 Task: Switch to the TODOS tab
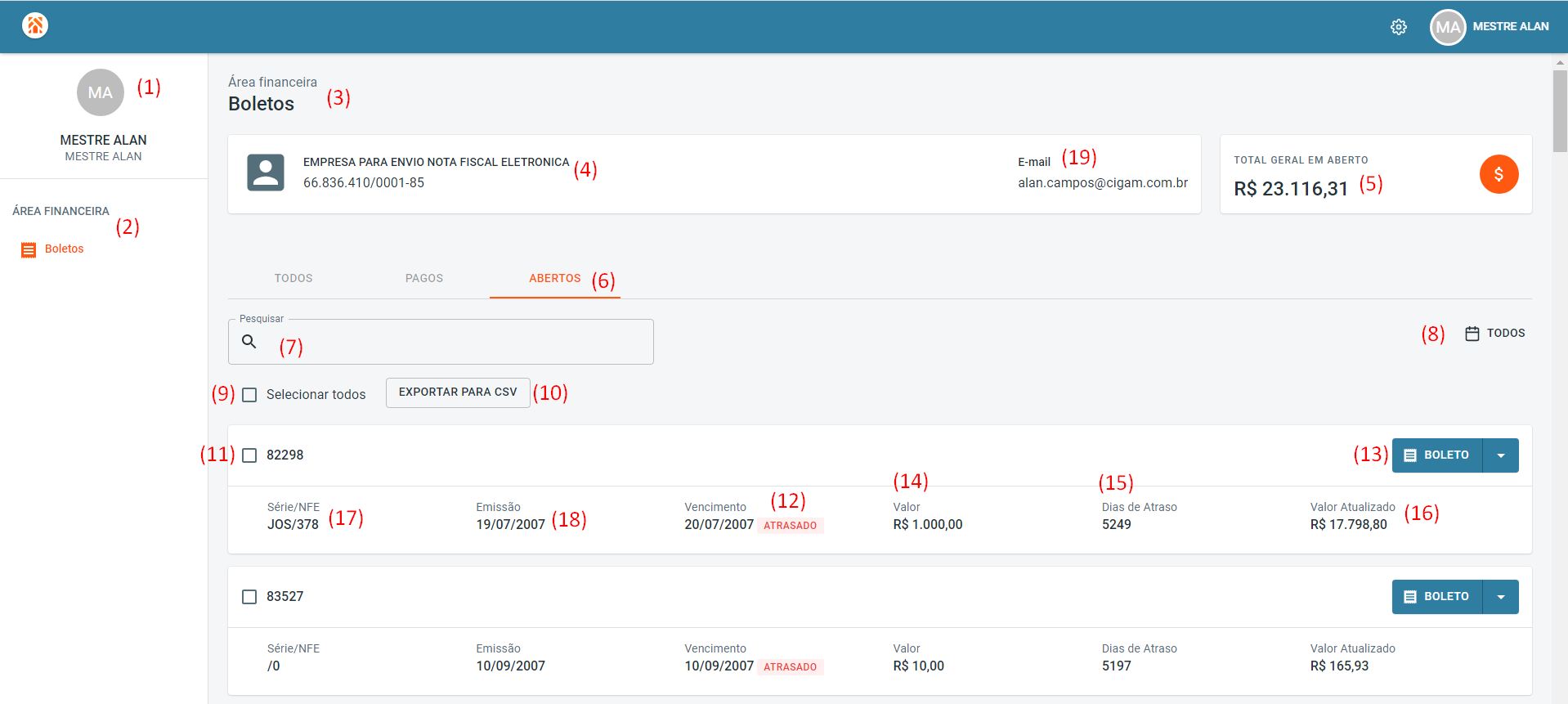(x=293, y=279)
